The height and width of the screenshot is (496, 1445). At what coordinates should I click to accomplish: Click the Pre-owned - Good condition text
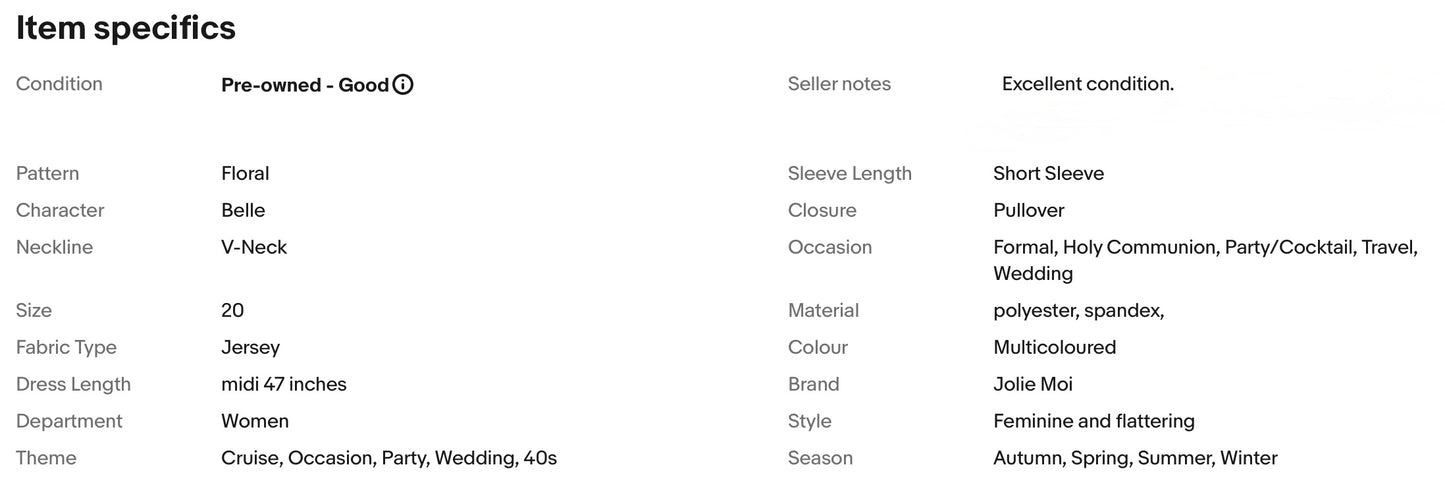pos(304,85)
